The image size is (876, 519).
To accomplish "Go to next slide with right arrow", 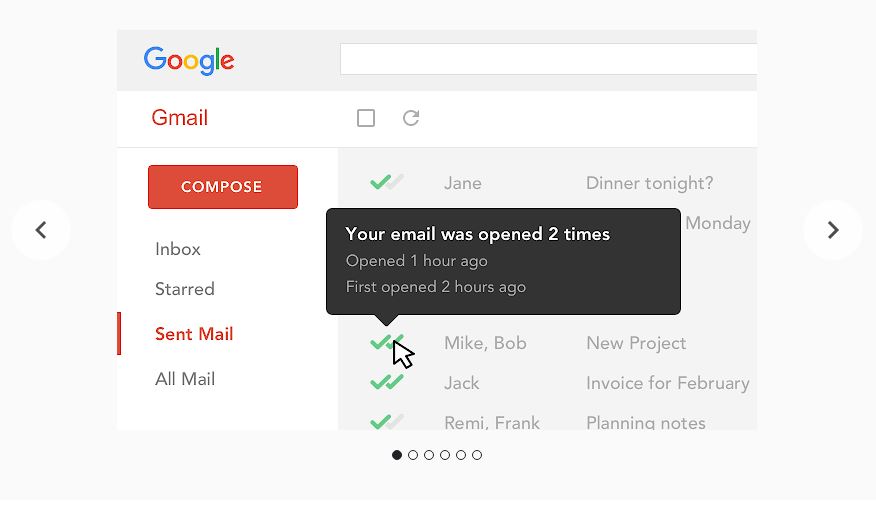I will coord(833,230).
